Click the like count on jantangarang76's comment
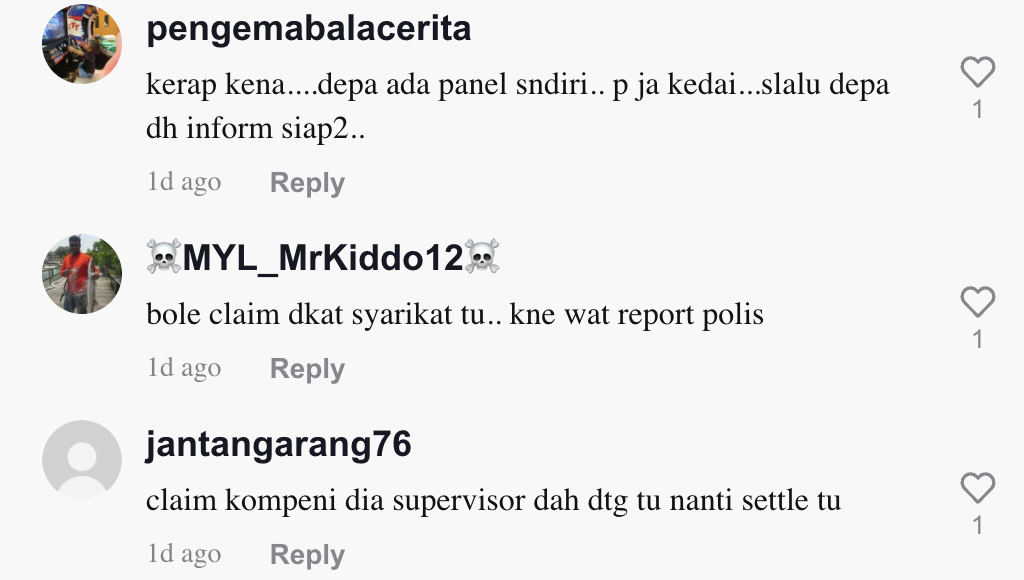Image resolution: width=1024 pixels, height=580 pixels. [x=978, y=525]
